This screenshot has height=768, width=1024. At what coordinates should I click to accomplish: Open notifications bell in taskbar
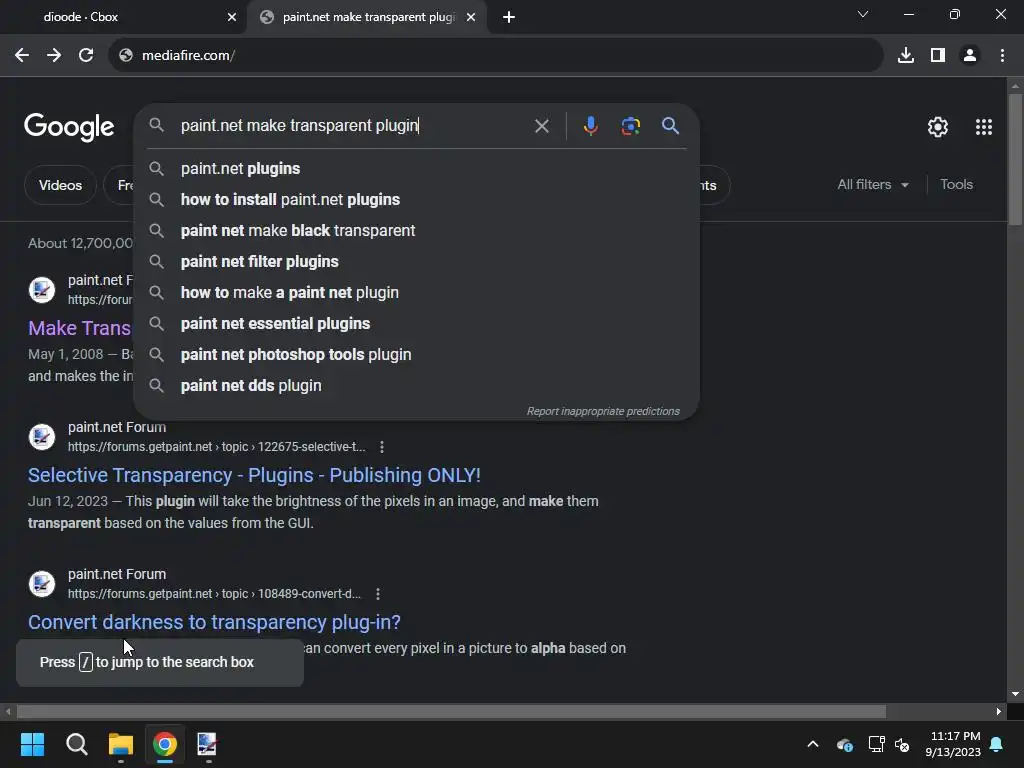tap(997, 744)
